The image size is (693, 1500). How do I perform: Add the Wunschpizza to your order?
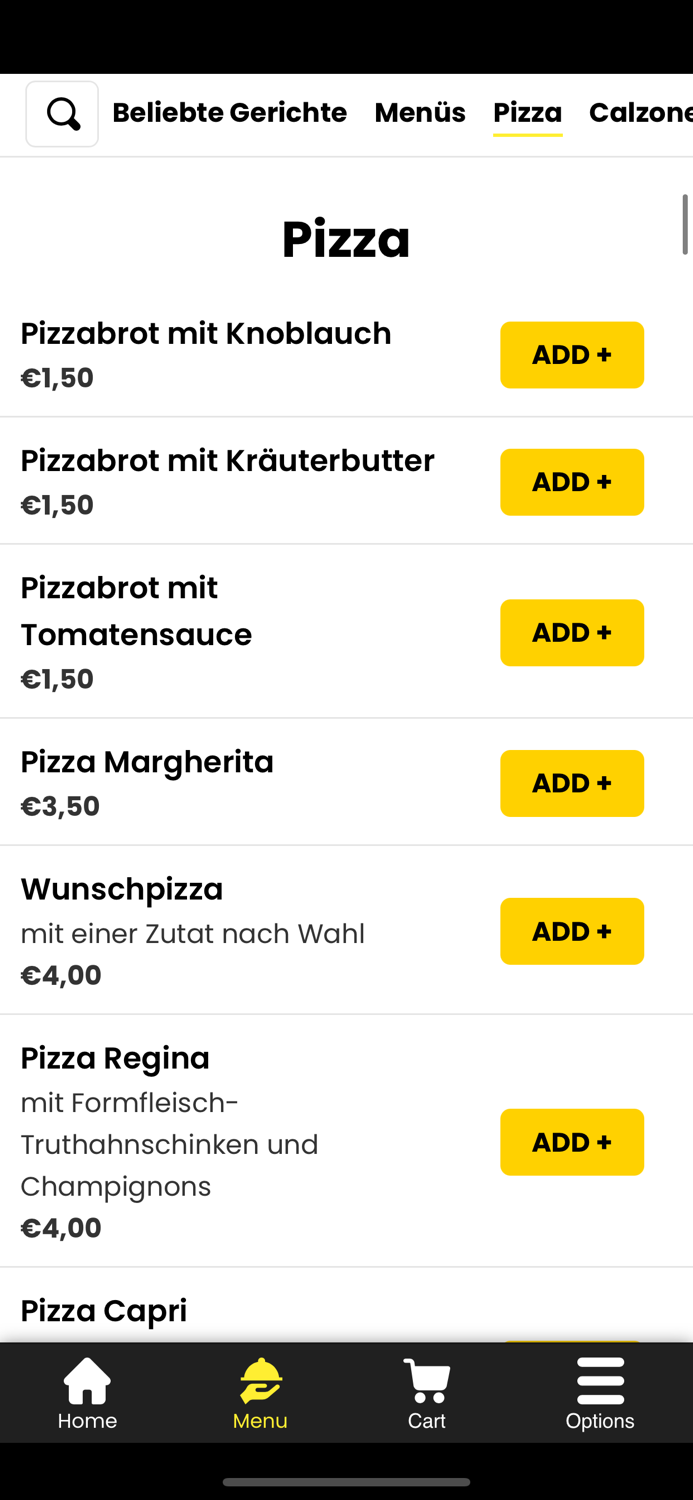(572, 931)
